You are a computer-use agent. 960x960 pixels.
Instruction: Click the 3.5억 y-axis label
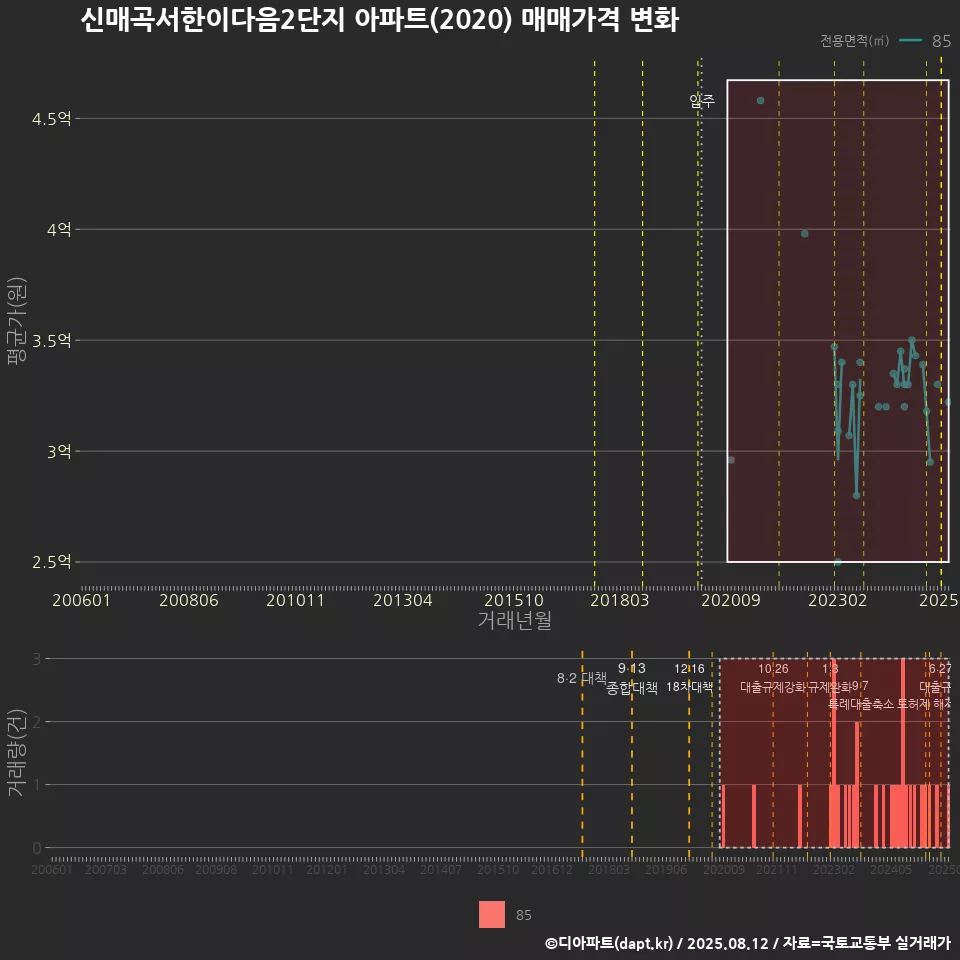(51, 341)
